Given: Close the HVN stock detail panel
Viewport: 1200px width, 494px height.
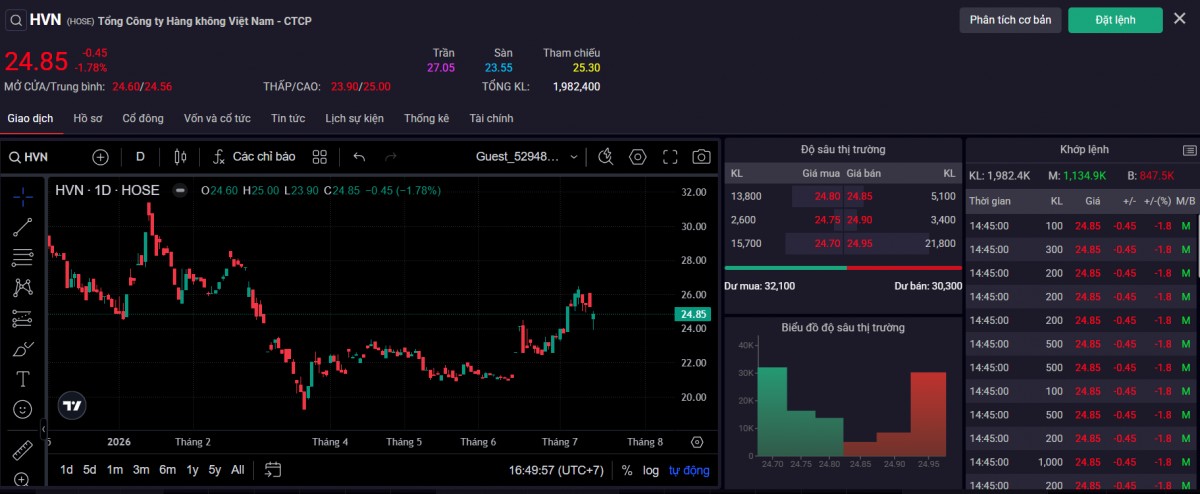Looking at the screenshot, I should pos(1180,19).
